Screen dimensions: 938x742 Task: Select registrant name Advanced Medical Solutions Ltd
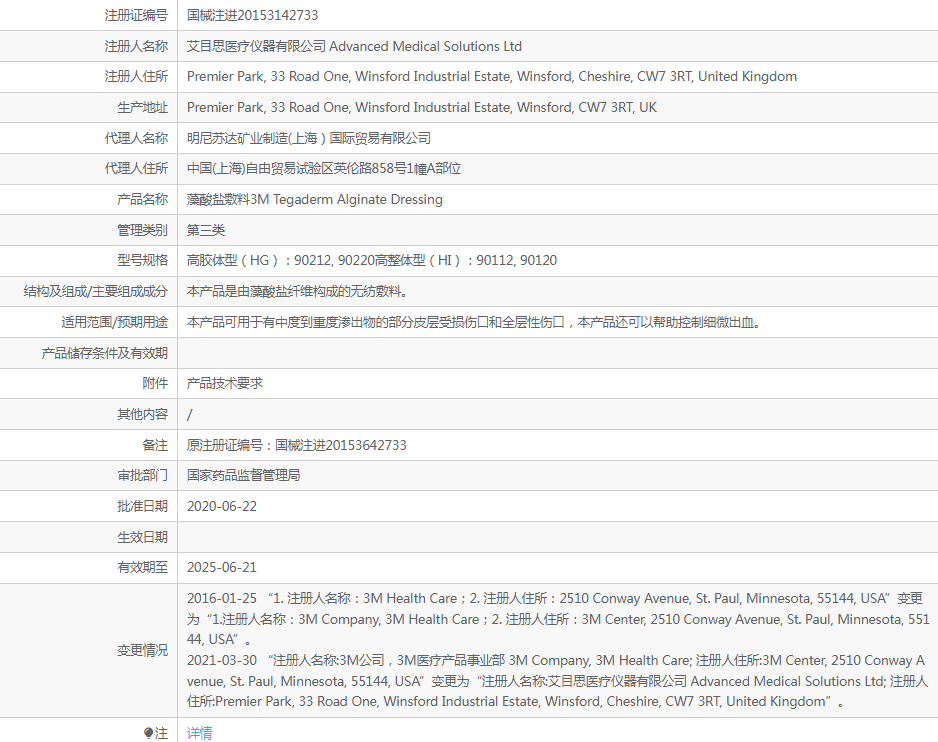425,46
